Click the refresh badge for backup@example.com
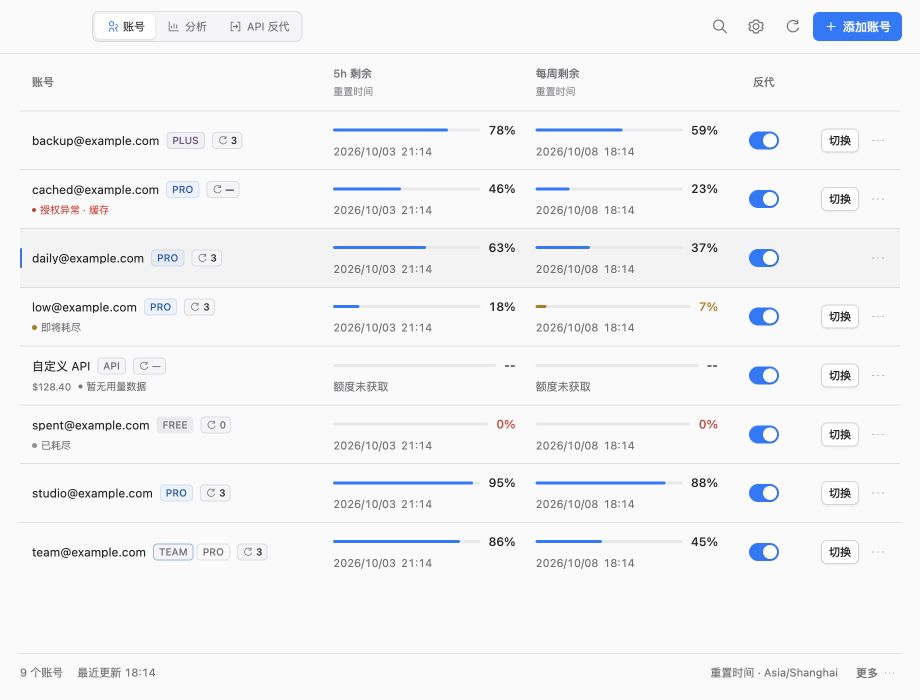 click(228, 140)
